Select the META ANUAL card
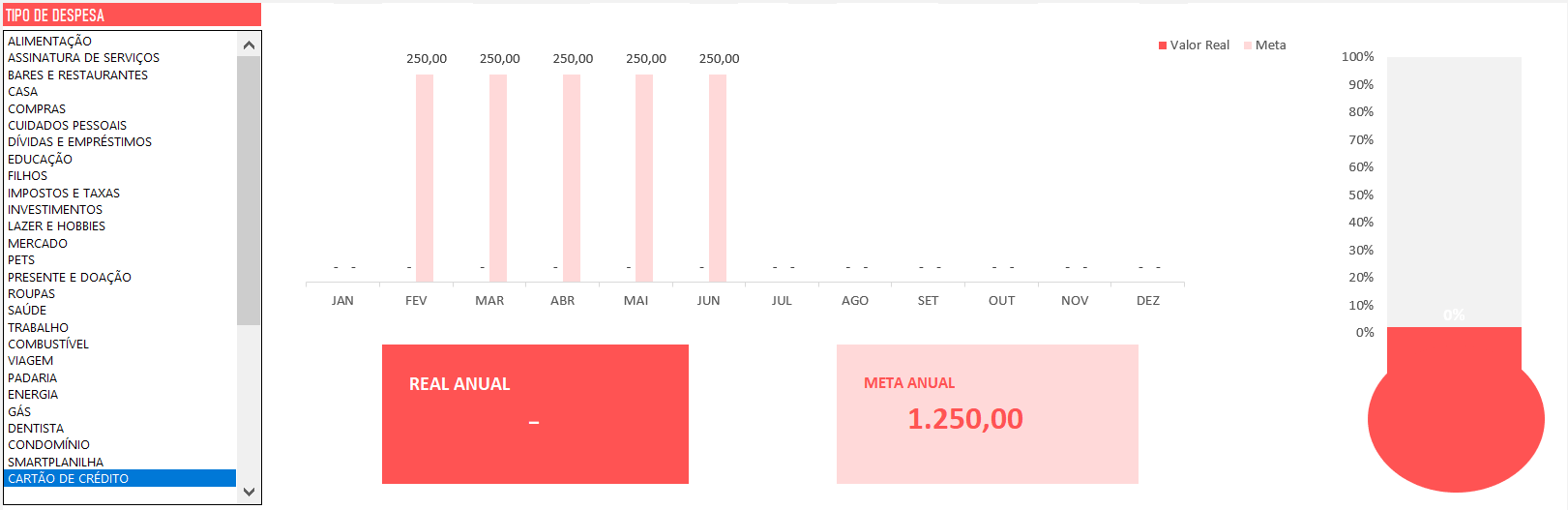This screenshot has width=1568, height=510. 987,414
